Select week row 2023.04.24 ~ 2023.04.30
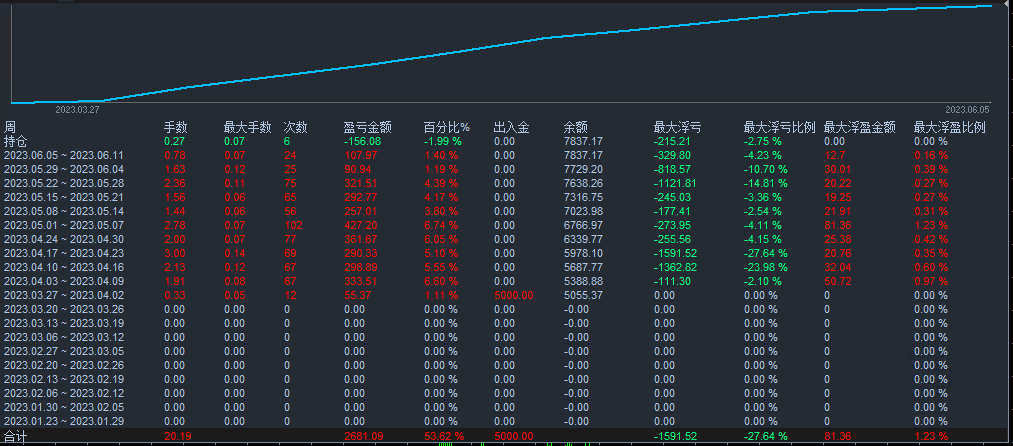This screenshot has height=446, width=1013. pos(63,239)
